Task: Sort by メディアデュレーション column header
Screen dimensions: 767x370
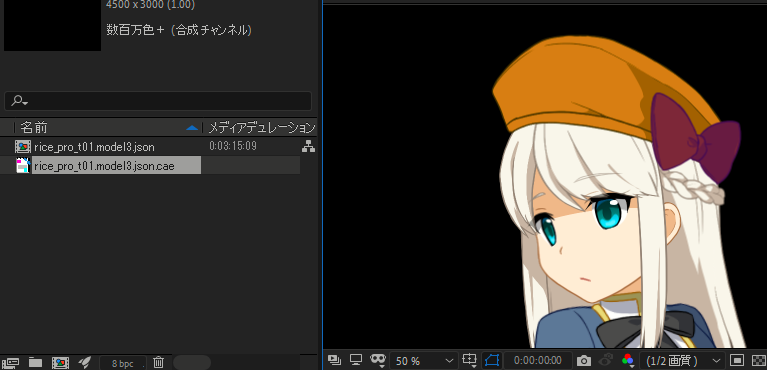Action: [x=262, y=128]
